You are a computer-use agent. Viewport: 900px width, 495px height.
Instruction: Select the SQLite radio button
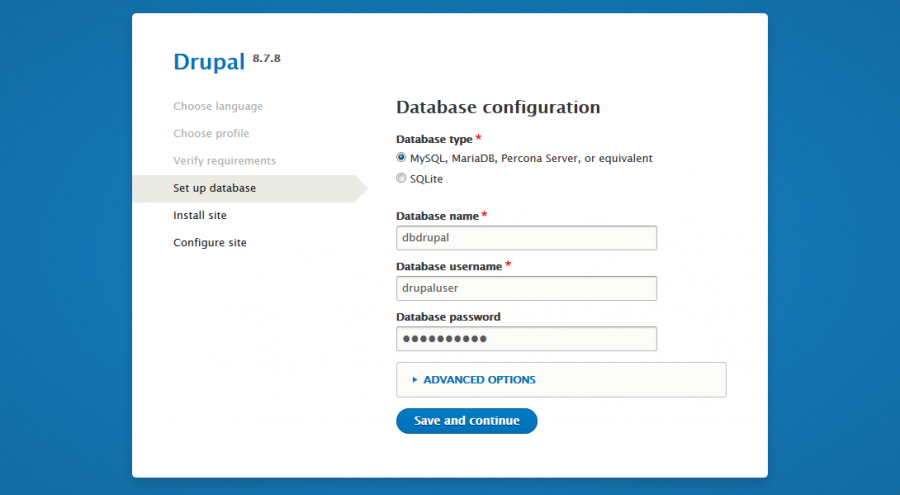pyautogui.click(x=401, y=178)
